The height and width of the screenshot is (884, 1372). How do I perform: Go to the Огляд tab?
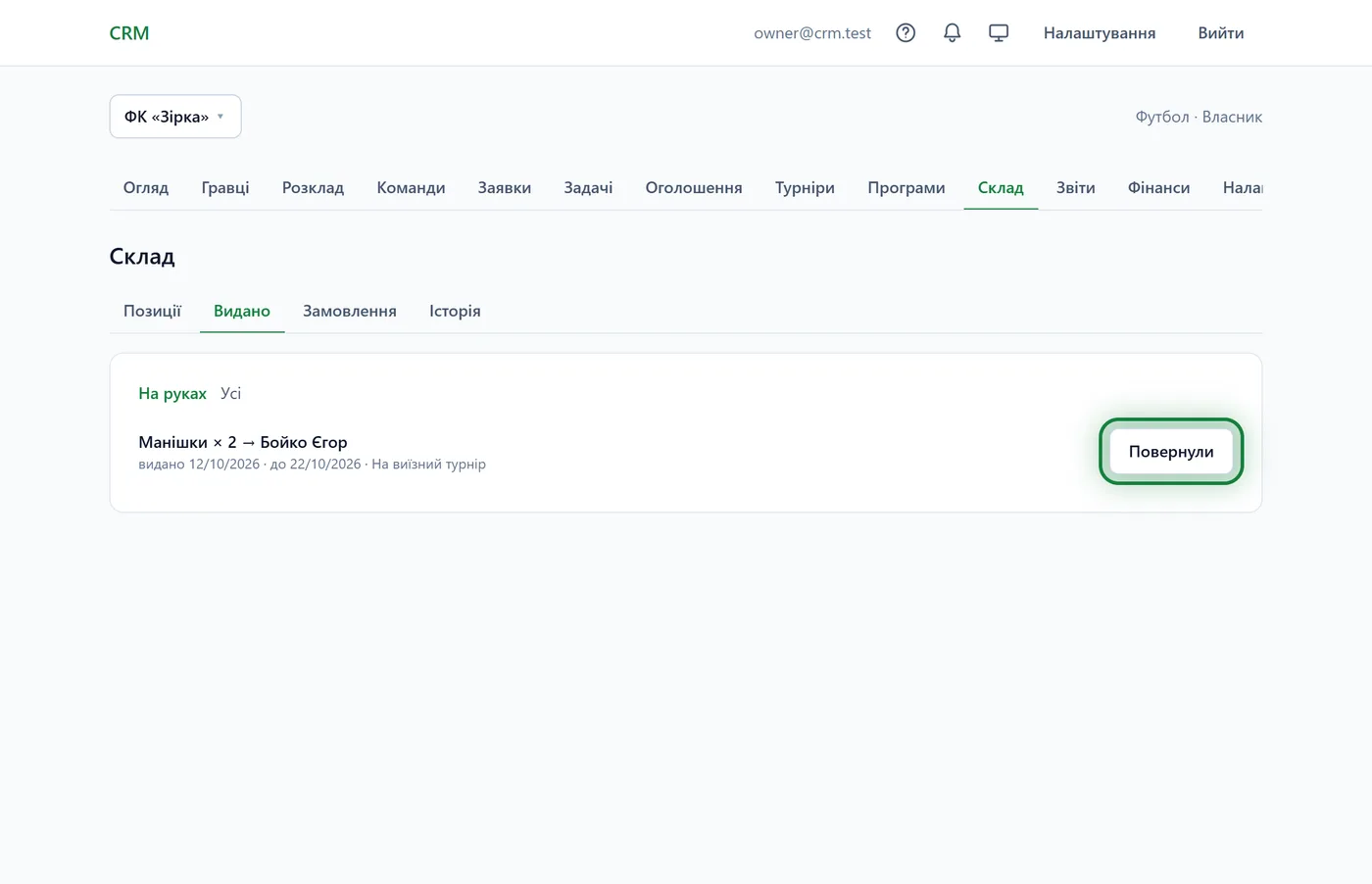tap(146, 187)
